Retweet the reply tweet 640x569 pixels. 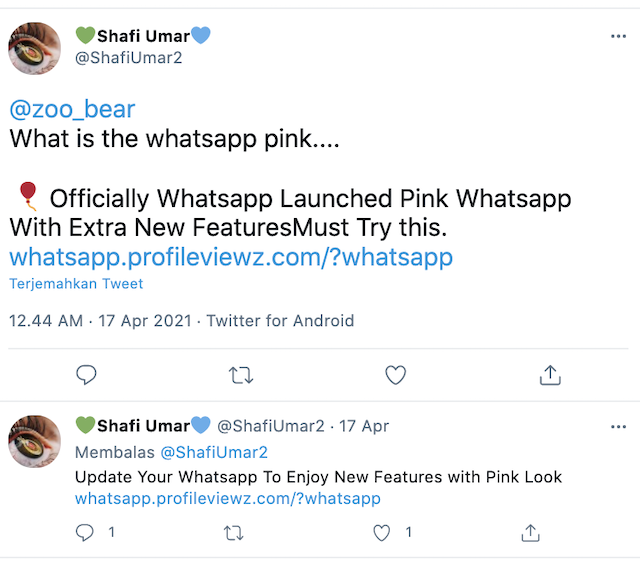[x=234, y=533]
